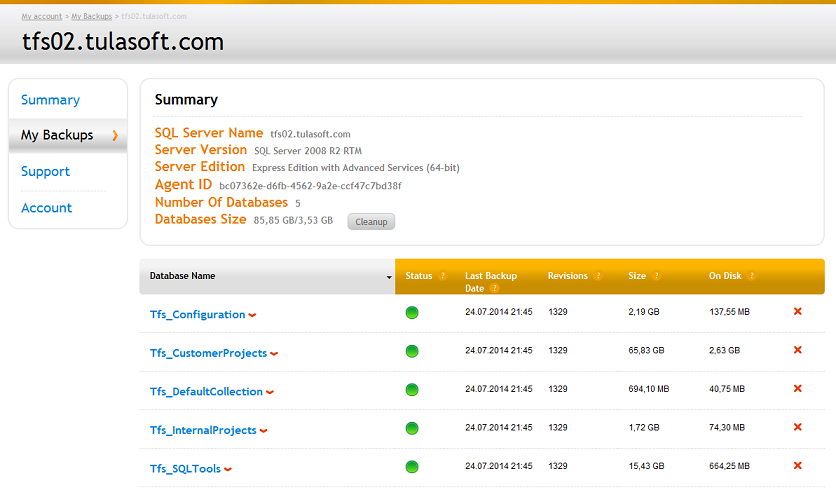This screenshot has height=490, width=836.
Task: Click the Agent ID value bc07362e-d6fb-4562-9a2e-ccf47c7bd38f
Action: tap(310, 186)
